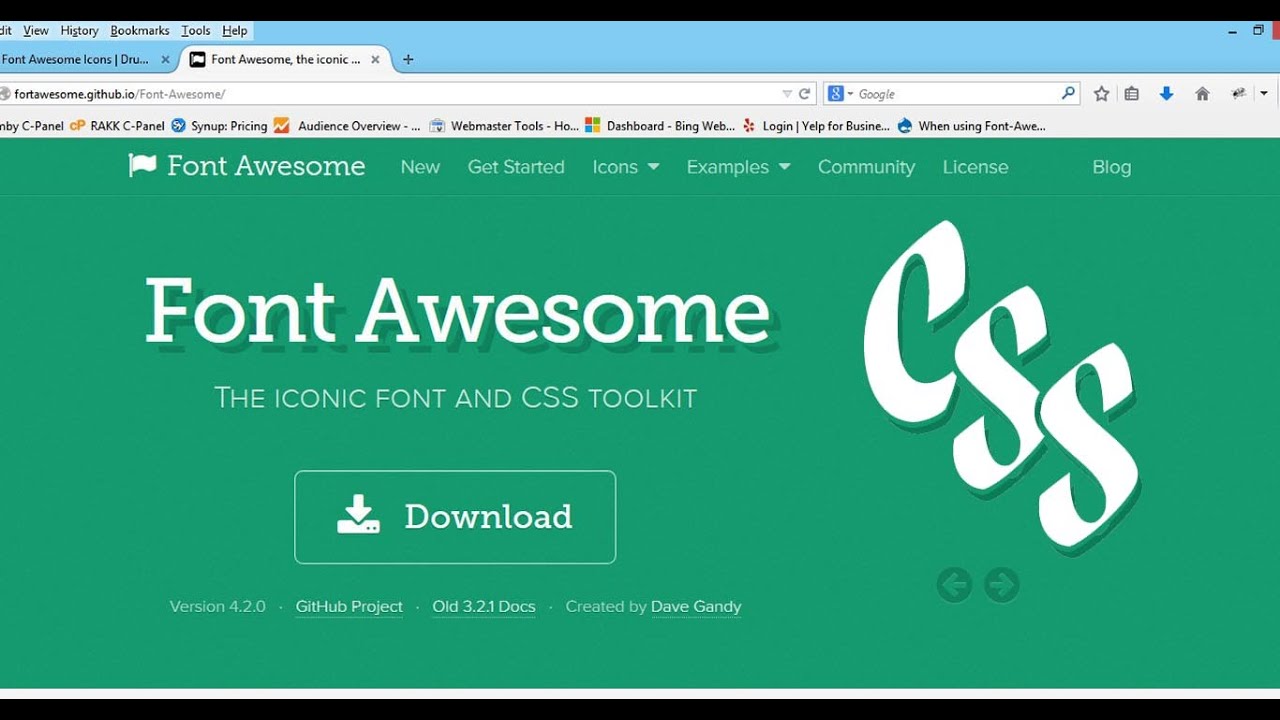Click the page reload icon

pos(805,93)
